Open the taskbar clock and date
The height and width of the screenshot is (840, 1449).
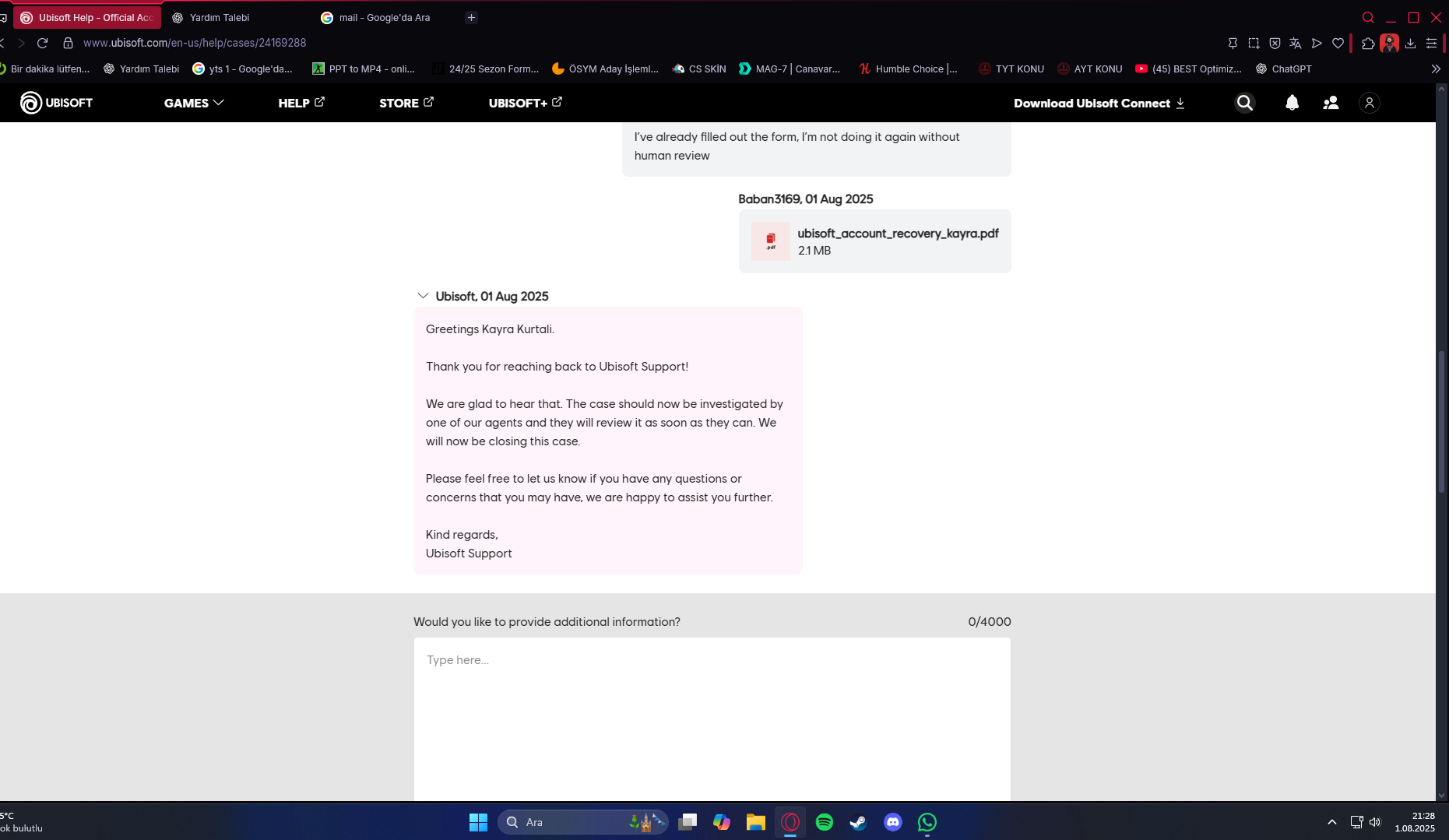[1415, 822]
